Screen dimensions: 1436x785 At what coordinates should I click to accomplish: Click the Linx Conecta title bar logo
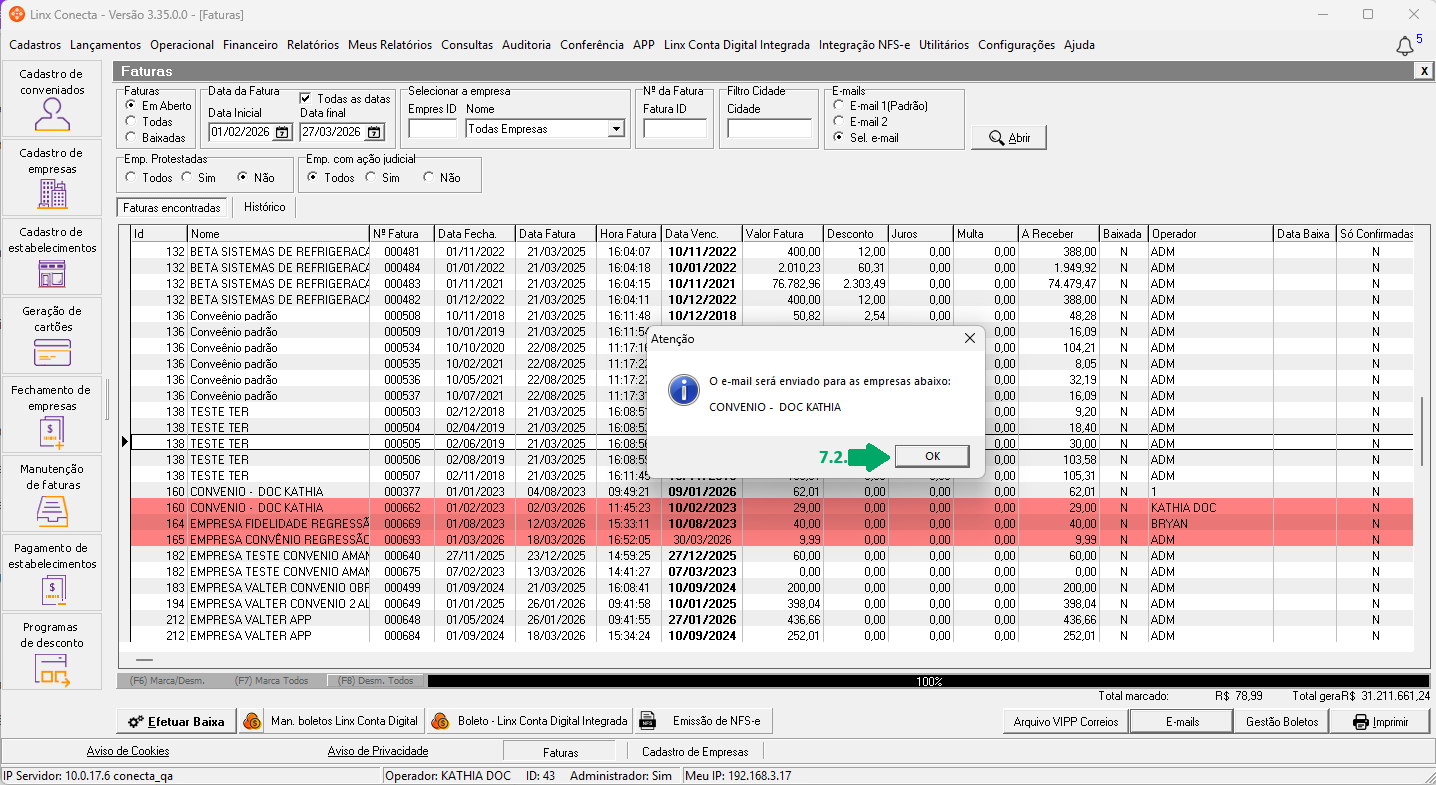coord(17,14)
